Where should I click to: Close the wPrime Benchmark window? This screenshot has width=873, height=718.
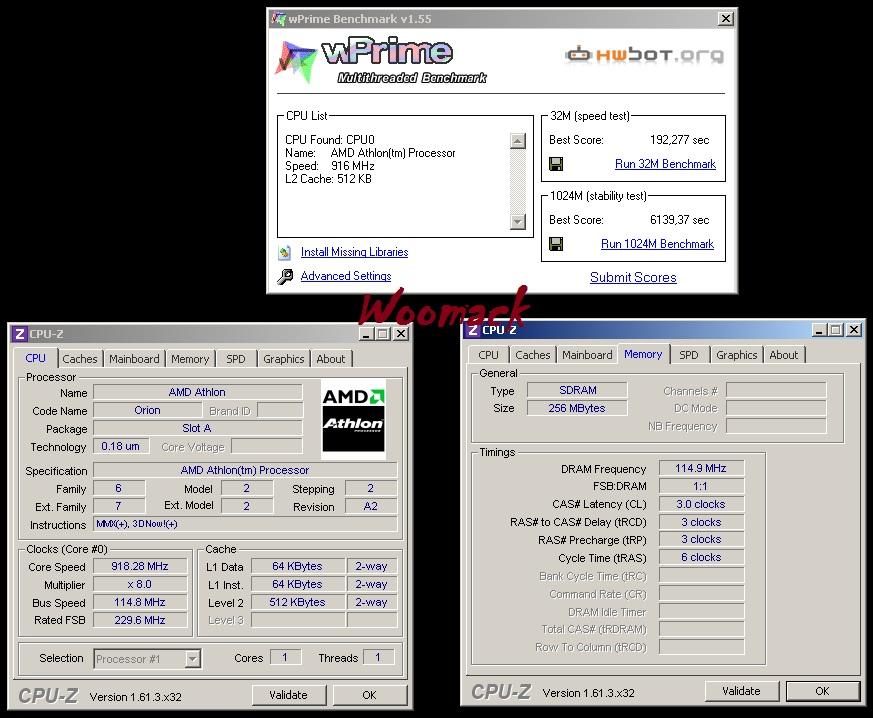tap(725, 19)
